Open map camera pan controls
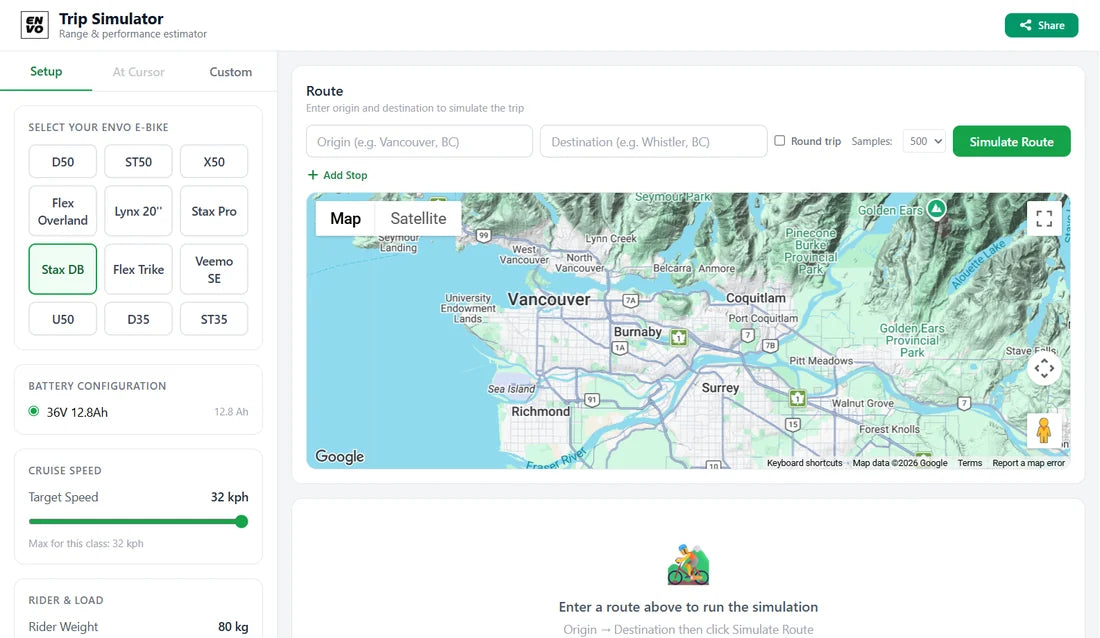 [x=1044, y=368]
